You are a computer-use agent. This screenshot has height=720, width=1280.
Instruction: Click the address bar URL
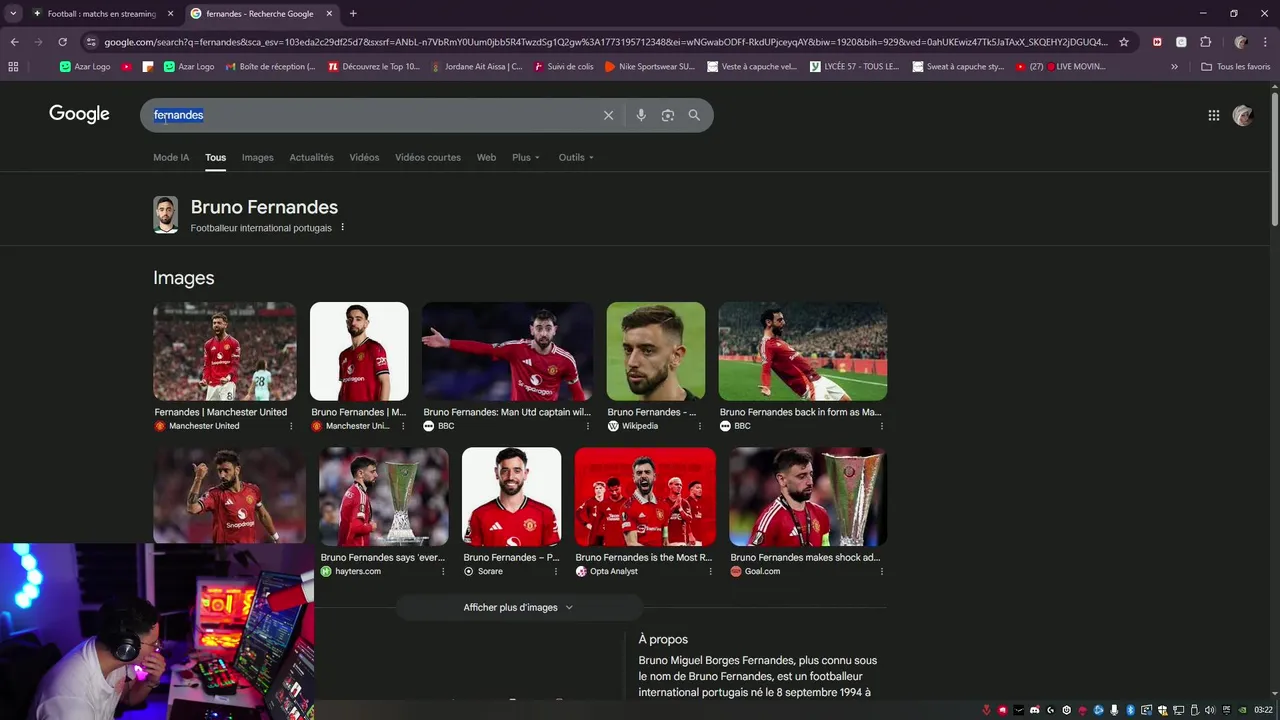click(605, 42)
